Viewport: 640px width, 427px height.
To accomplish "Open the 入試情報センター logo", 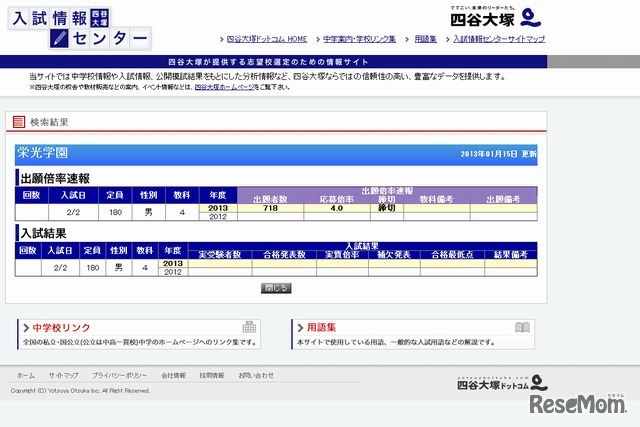I will click(80, 29).
